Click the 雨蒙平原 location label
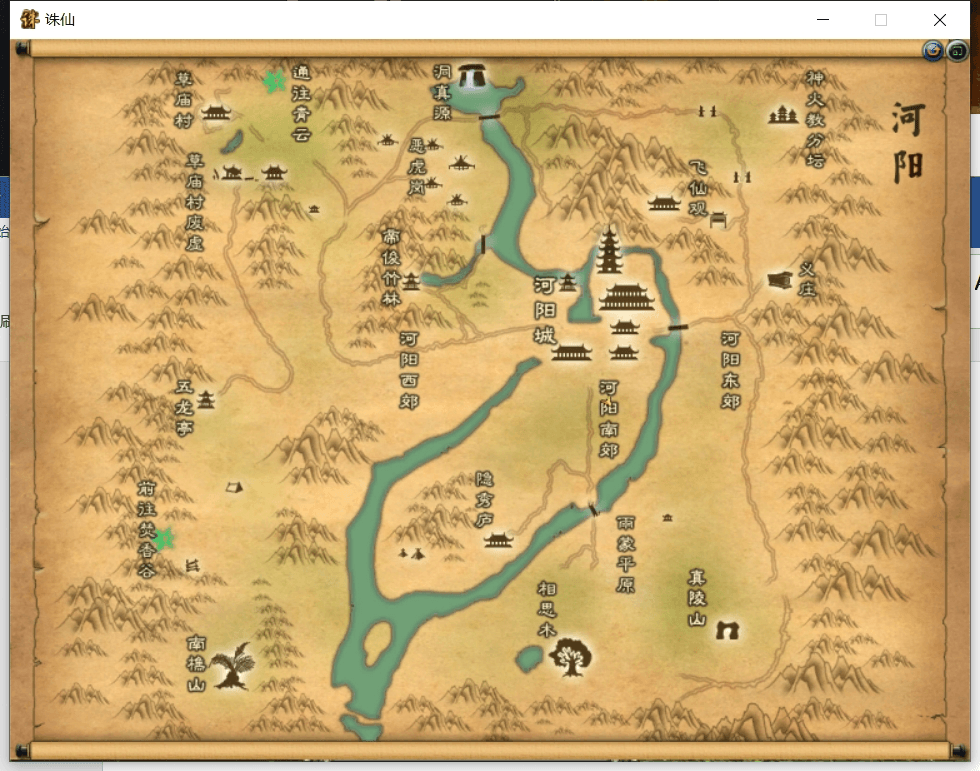Viewport: 980px width, 771px height. click(x=627, y=554)
